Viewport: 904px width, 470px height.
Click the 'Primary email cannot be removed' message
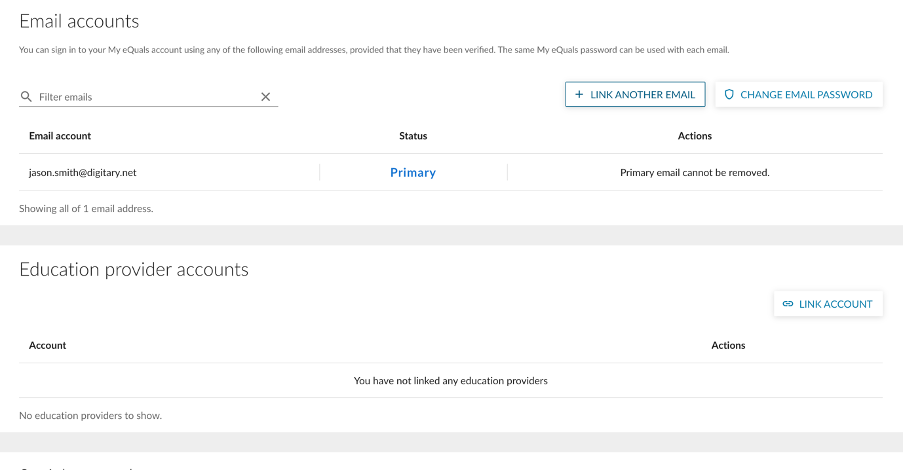tap(694, 173)
